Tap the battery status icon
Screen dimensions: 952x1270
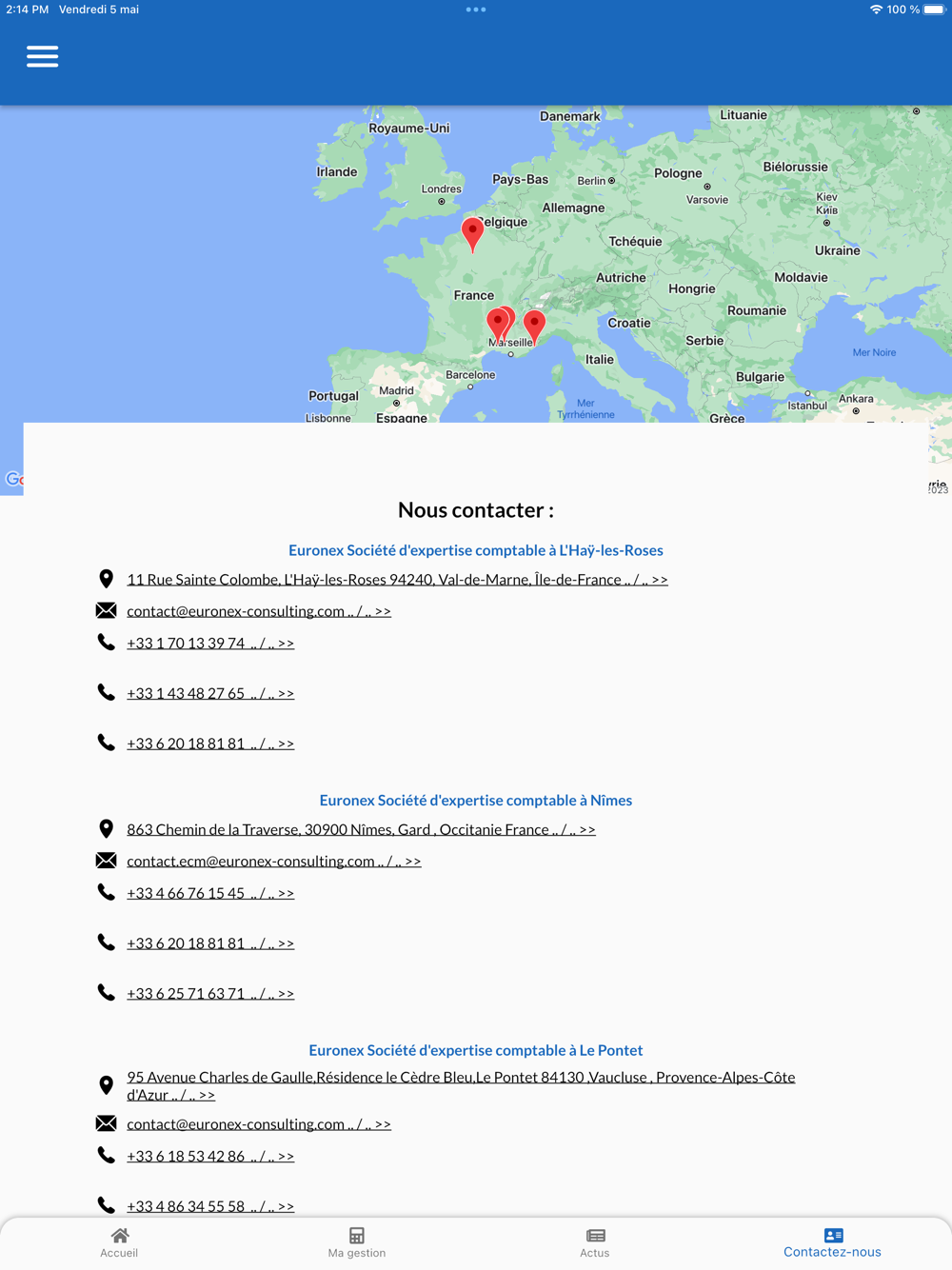click(x=935, y=10)
